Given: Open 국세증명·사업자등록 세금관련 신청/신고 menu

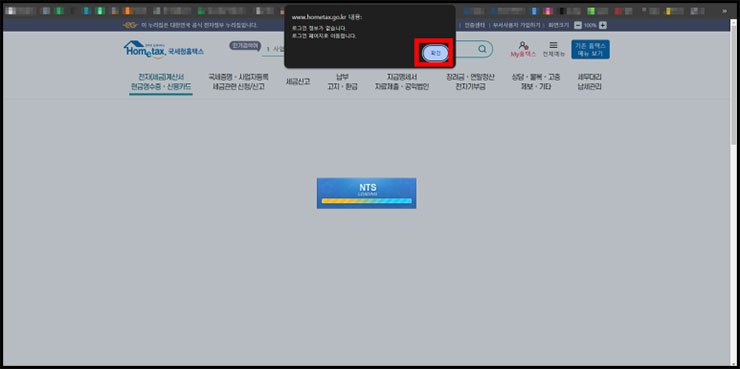Looking at the screenshot, I should coord(238,82).
